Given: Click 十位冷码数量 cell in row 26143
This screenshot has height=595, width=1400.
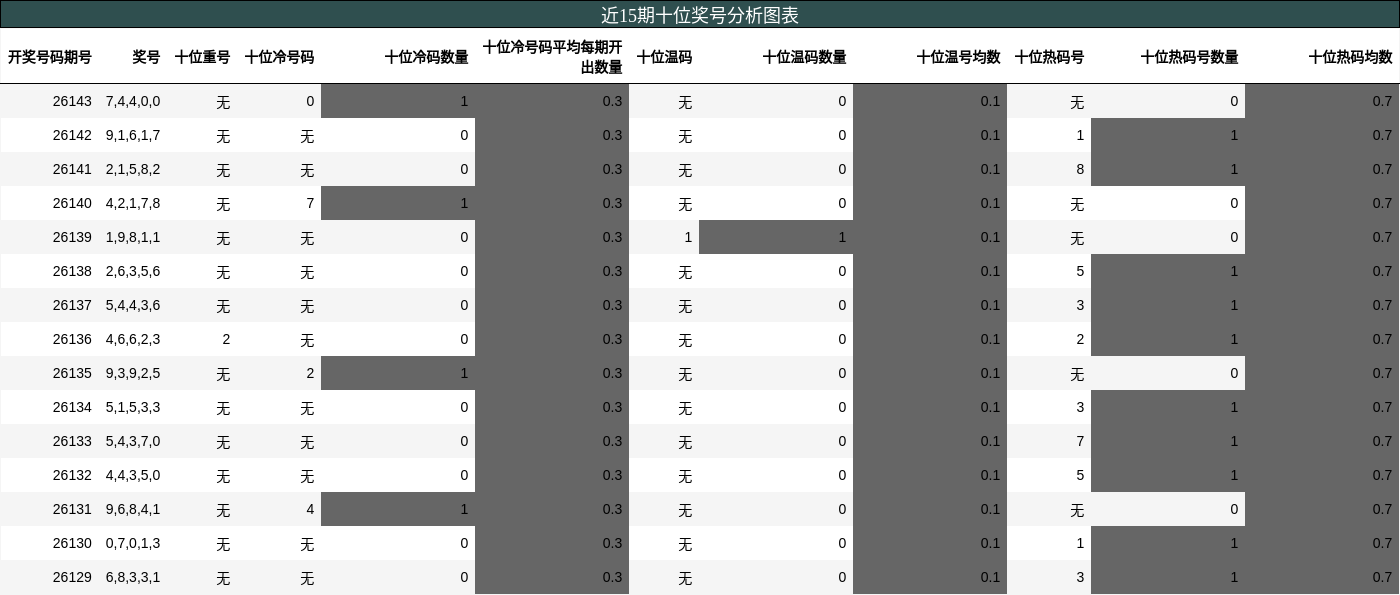Looking at the screenshot, I should click(398, 101).
